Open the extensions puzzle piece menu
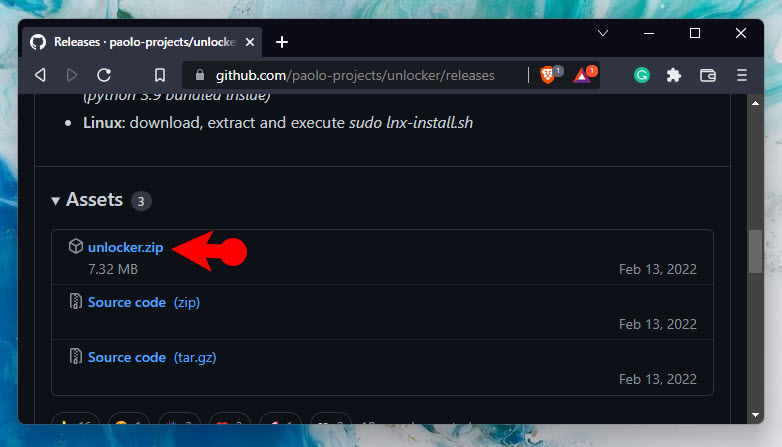This screenshot has height=447, width=782. click(674, 75)
